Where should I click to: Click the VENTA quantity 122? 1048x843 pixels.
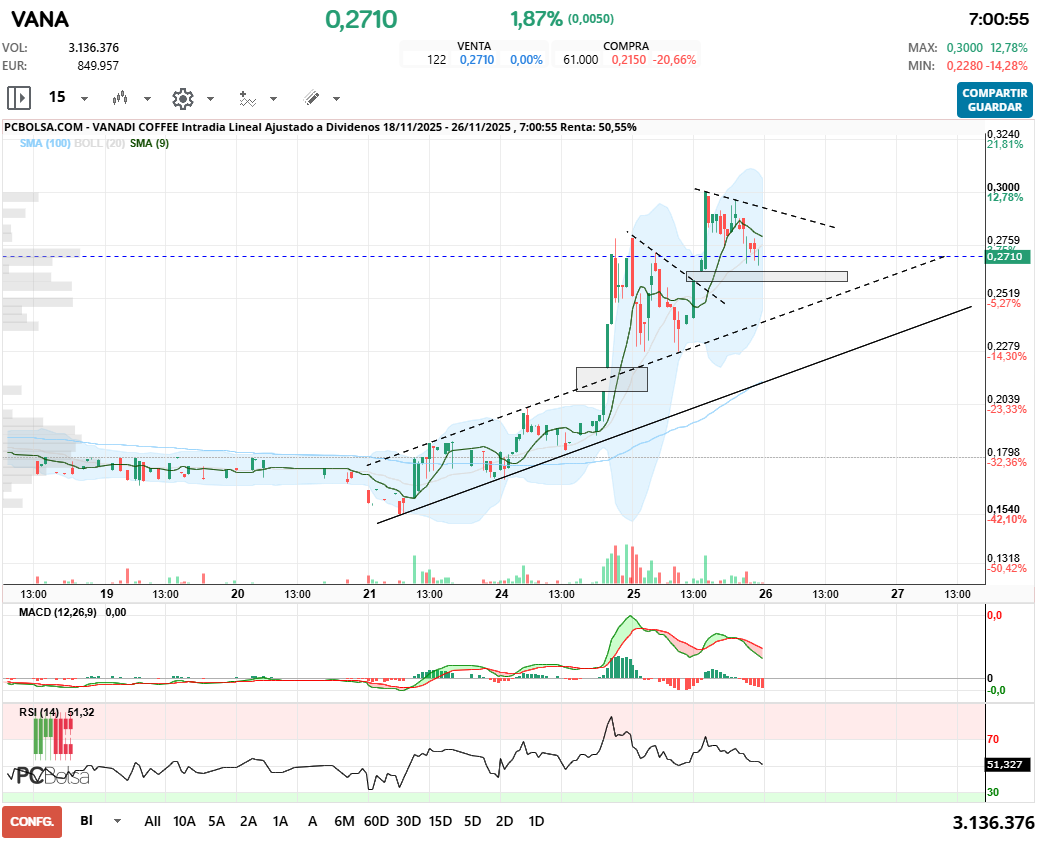pyautogui.click(x=436, y=59)
